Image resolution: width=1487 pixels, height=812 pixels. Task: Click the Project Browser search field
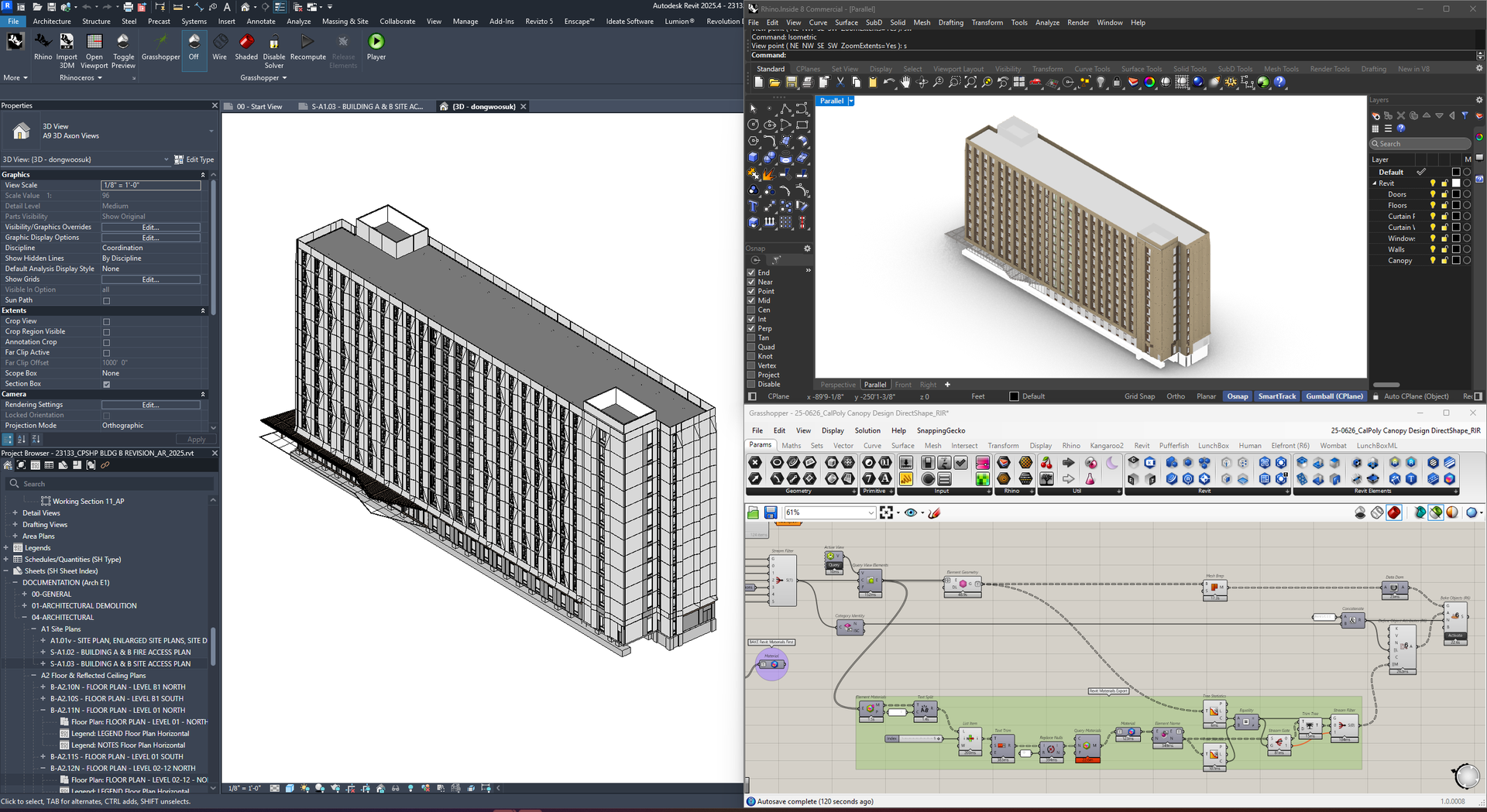click(108, 484)
